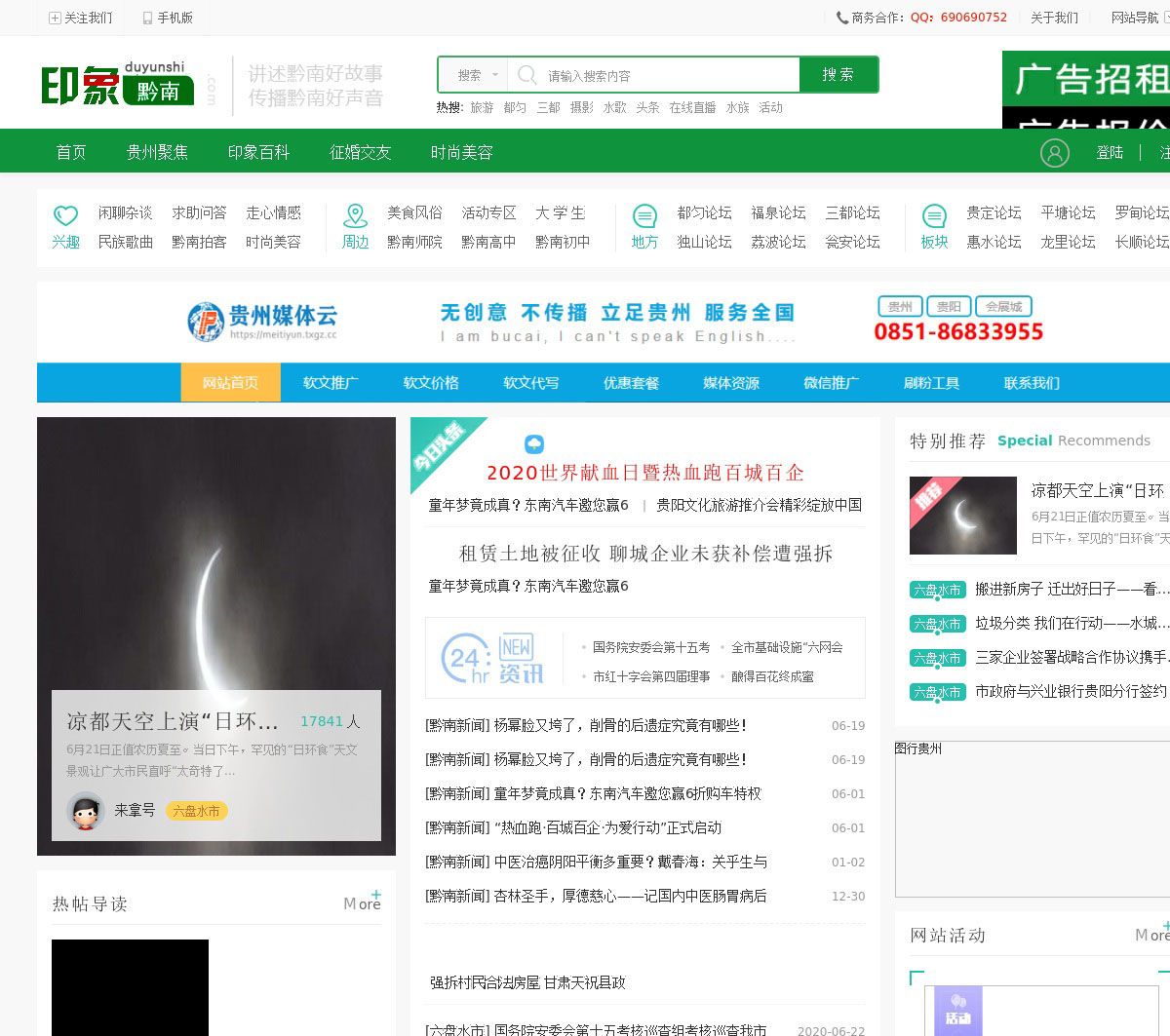Screen dimensions: 1170x1036
Task: Click the 贵州媒体云 logo icon
Action: coord(206,322)
